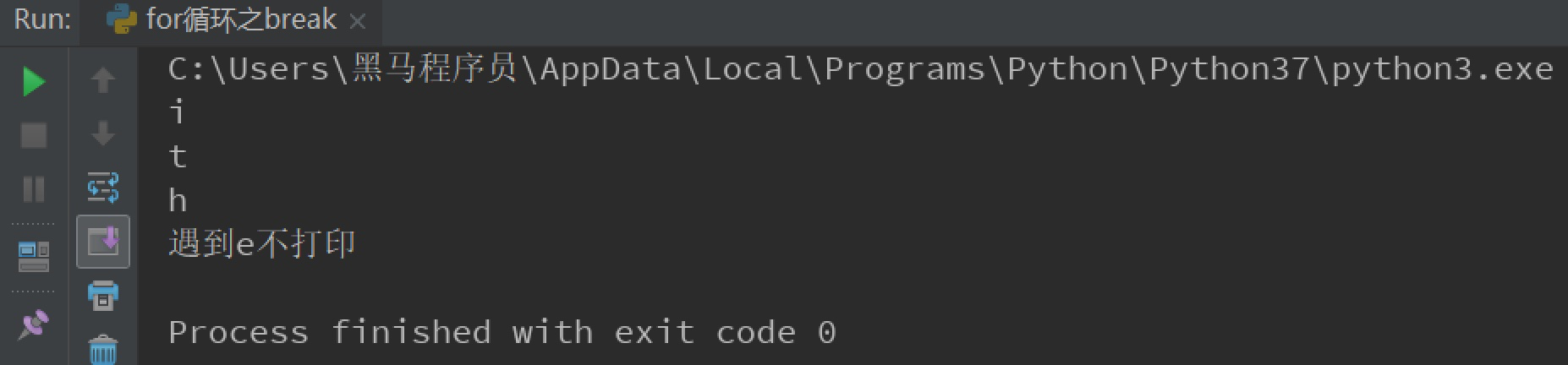1568x365 pixels.
Task: Click the 遇到e不打印 output line
Action: pos(262,244)
